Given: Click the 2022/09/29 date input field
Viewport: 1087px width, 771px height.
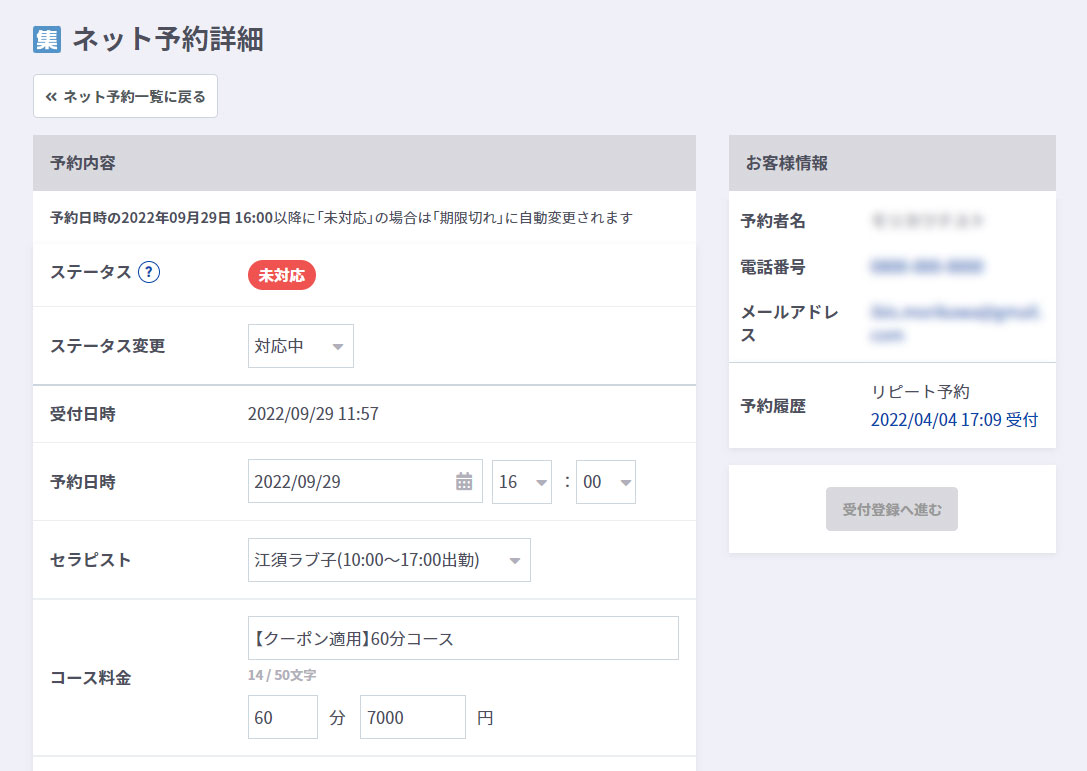Looking at the screenshot, I should (350, 482).
